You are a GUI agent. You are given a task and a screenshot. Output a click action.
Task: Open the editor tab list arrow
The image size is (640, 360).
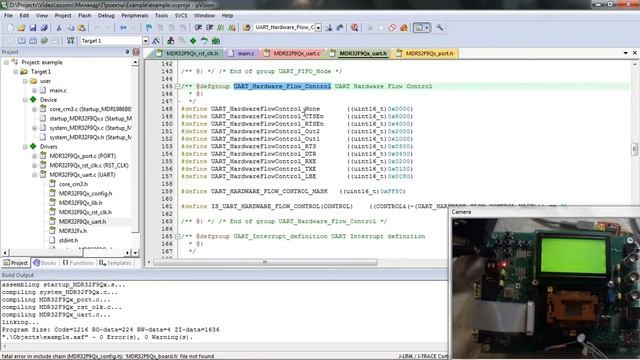pyautogui.click(x=626, y=53)
